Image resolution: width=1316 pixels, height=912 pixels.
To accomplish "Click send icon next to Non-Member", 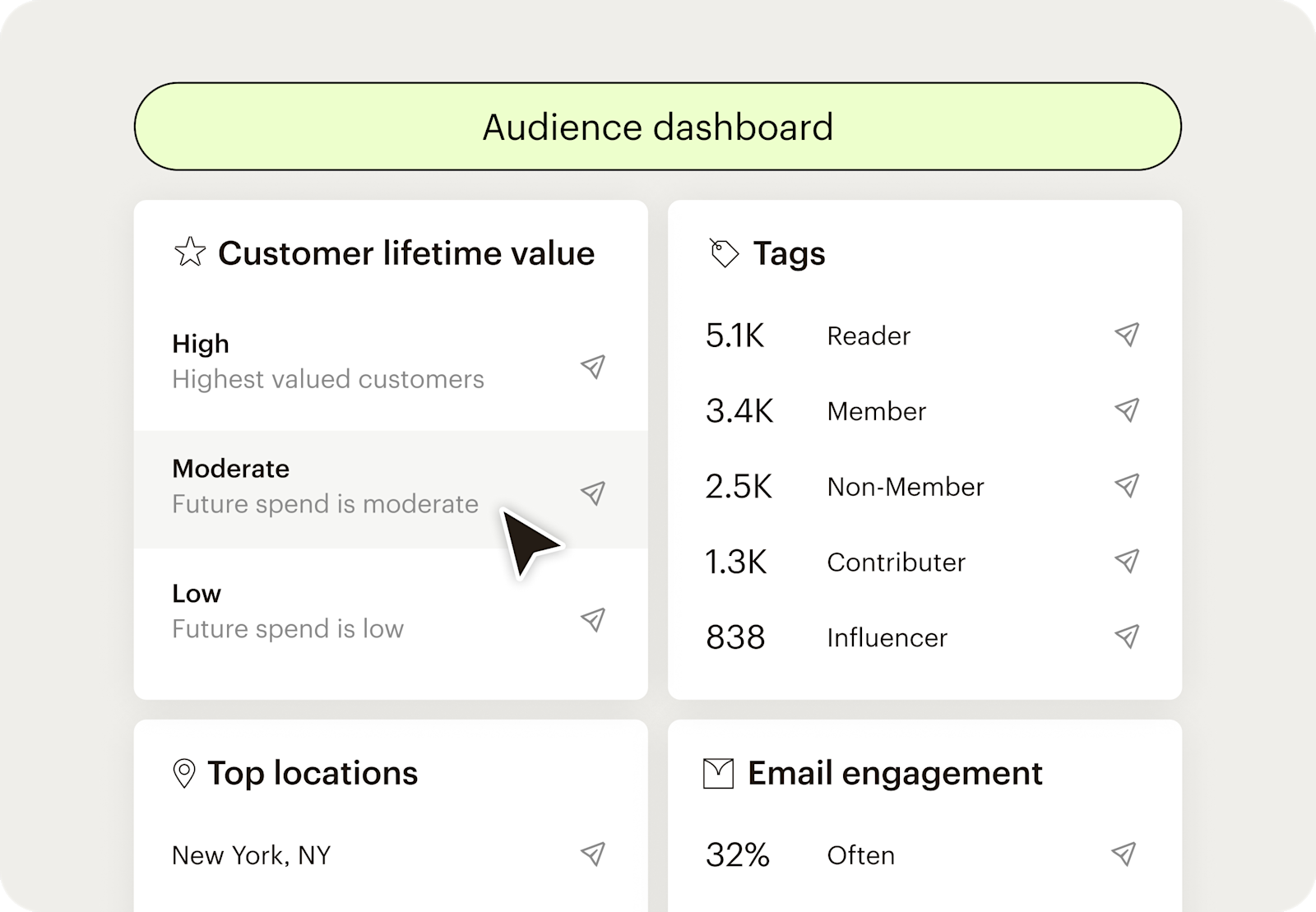I will click(1126, 485).
